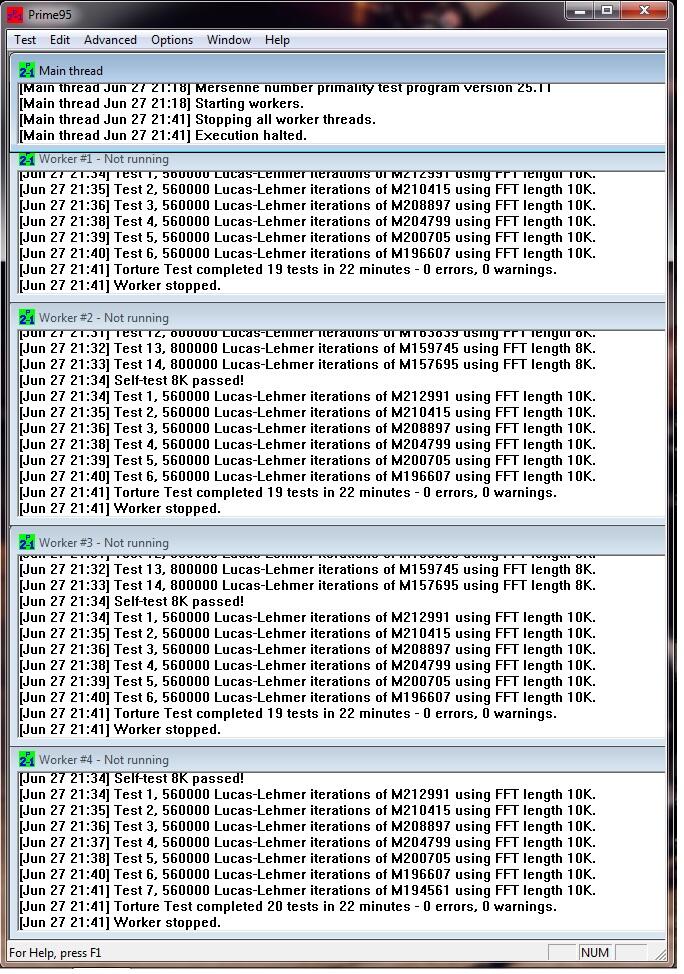The height and width of the screenshot is (974, 684).
Task: Activate the Worker #4 - Not running title bar
Action: [x=338, y=759]
